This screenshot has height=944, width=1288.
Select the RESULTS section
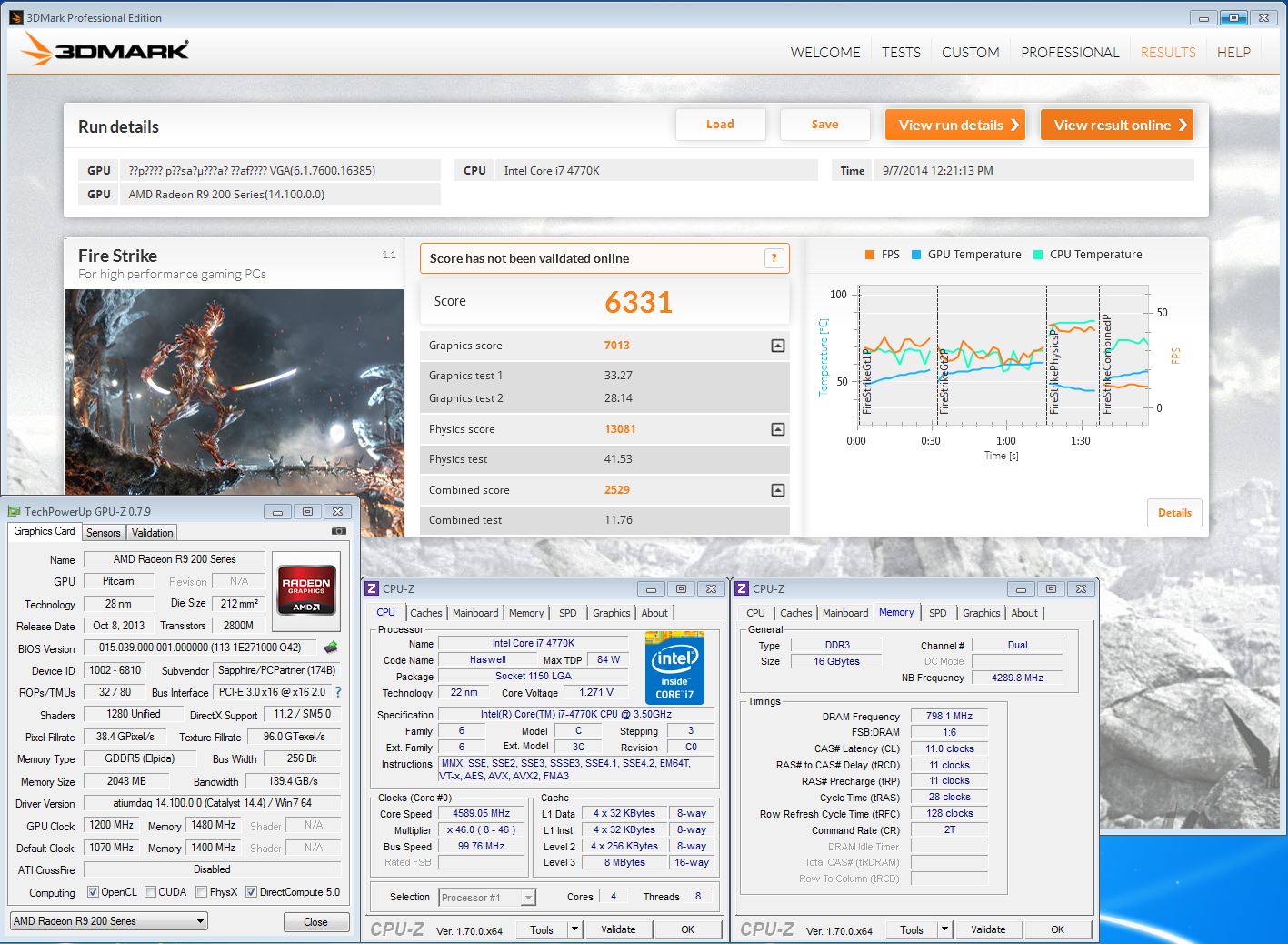[1168, 53]
